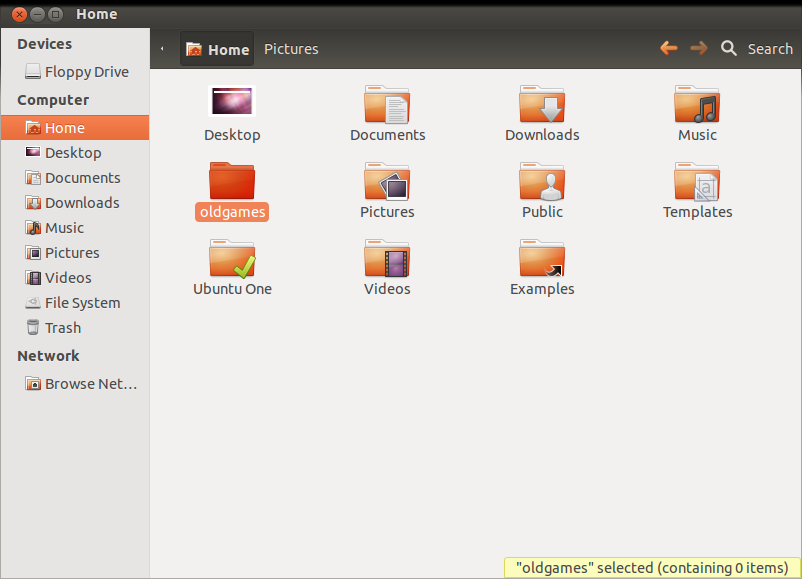Open the Music folder icon
The image size is (802, 579).
pyautogui.click(x=697, y=105)
